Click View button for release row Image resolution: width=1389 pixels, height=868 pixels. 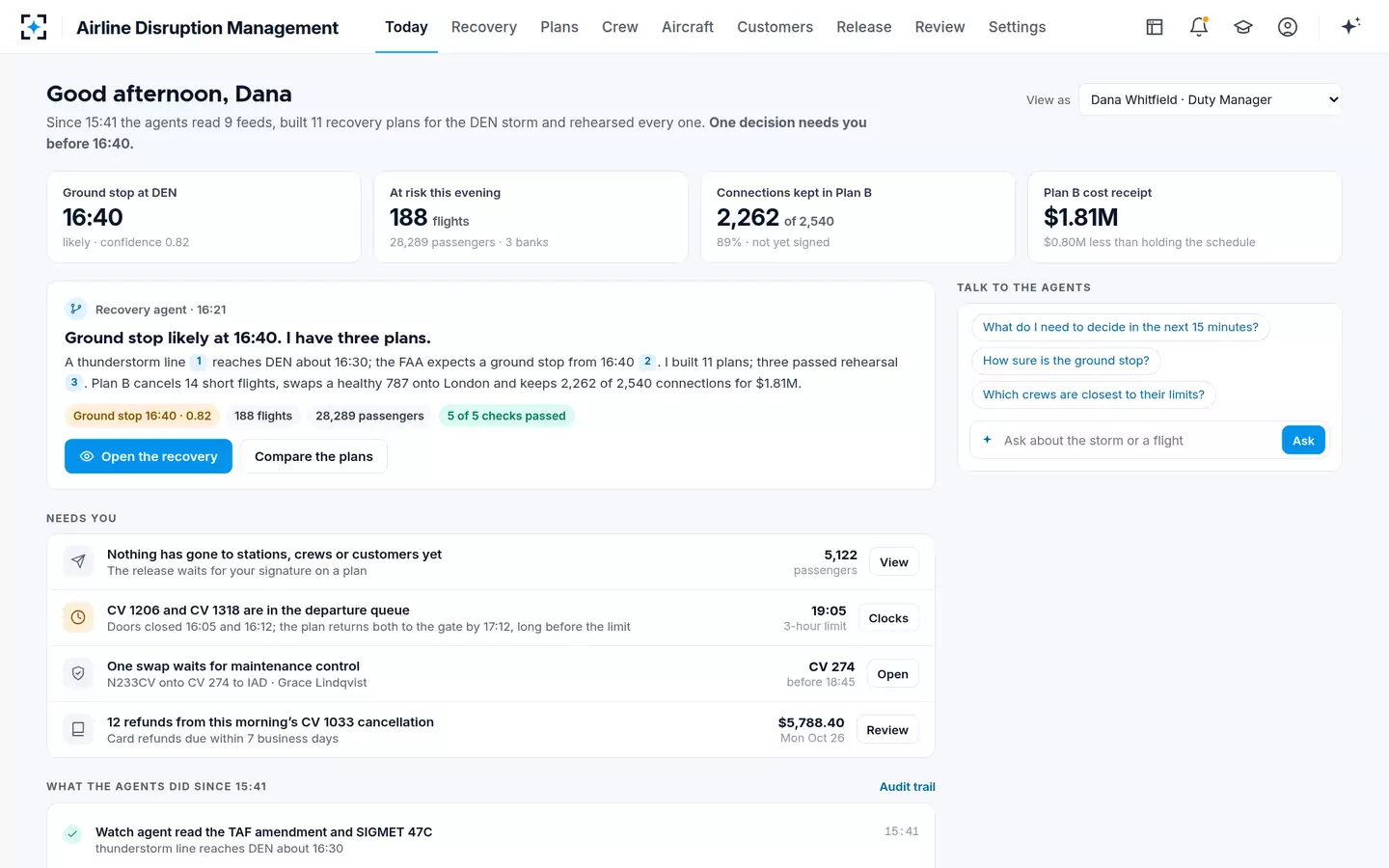tap(894, 562)
